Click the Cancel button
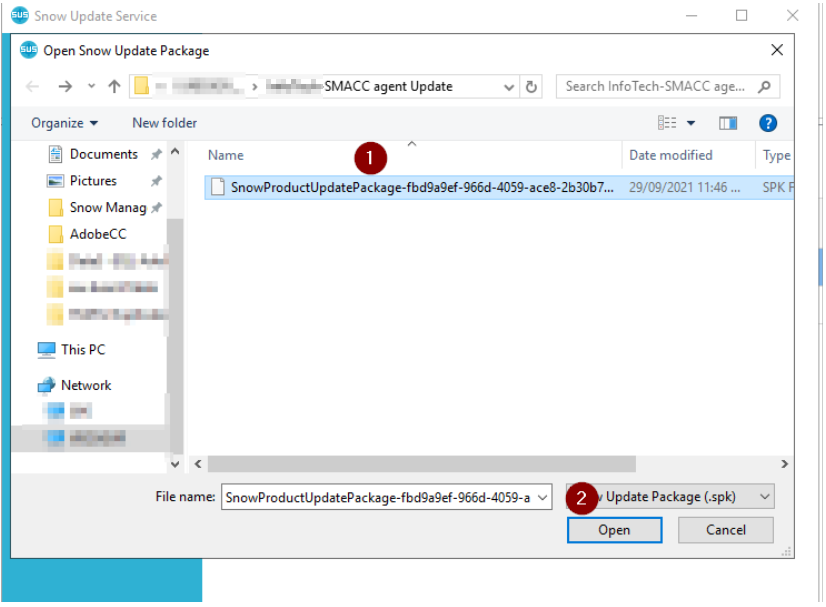The height and width of the screenshot is (607, 826). [726, 530]
